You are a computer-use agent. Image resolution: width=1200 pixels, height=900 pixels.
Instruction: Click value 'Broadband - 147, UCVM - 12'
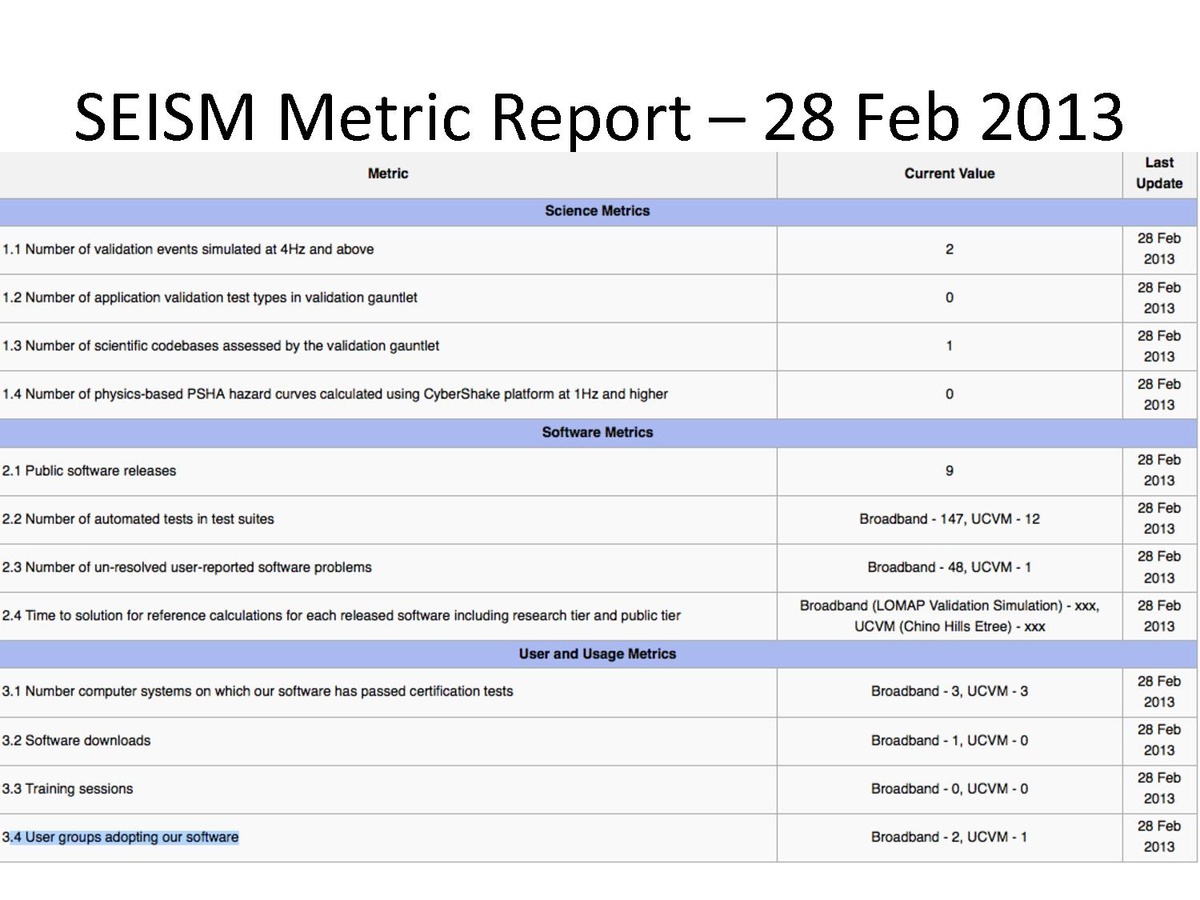tap(949, 519)
